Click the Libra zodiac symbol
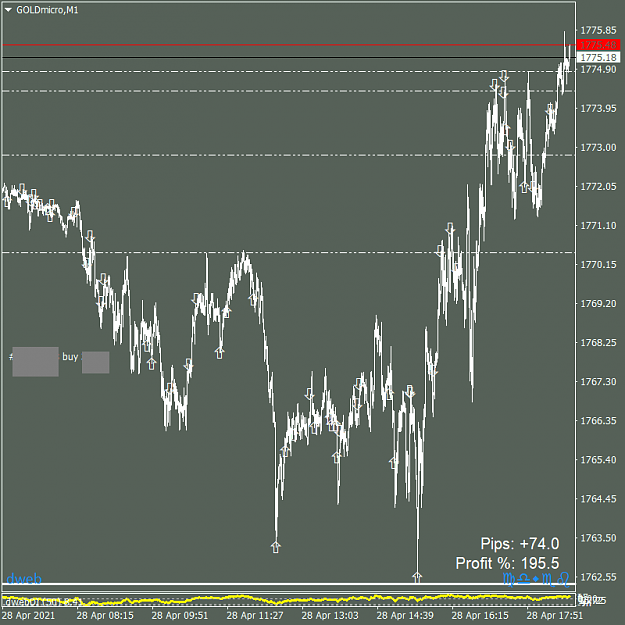 (x=523, y=580)
